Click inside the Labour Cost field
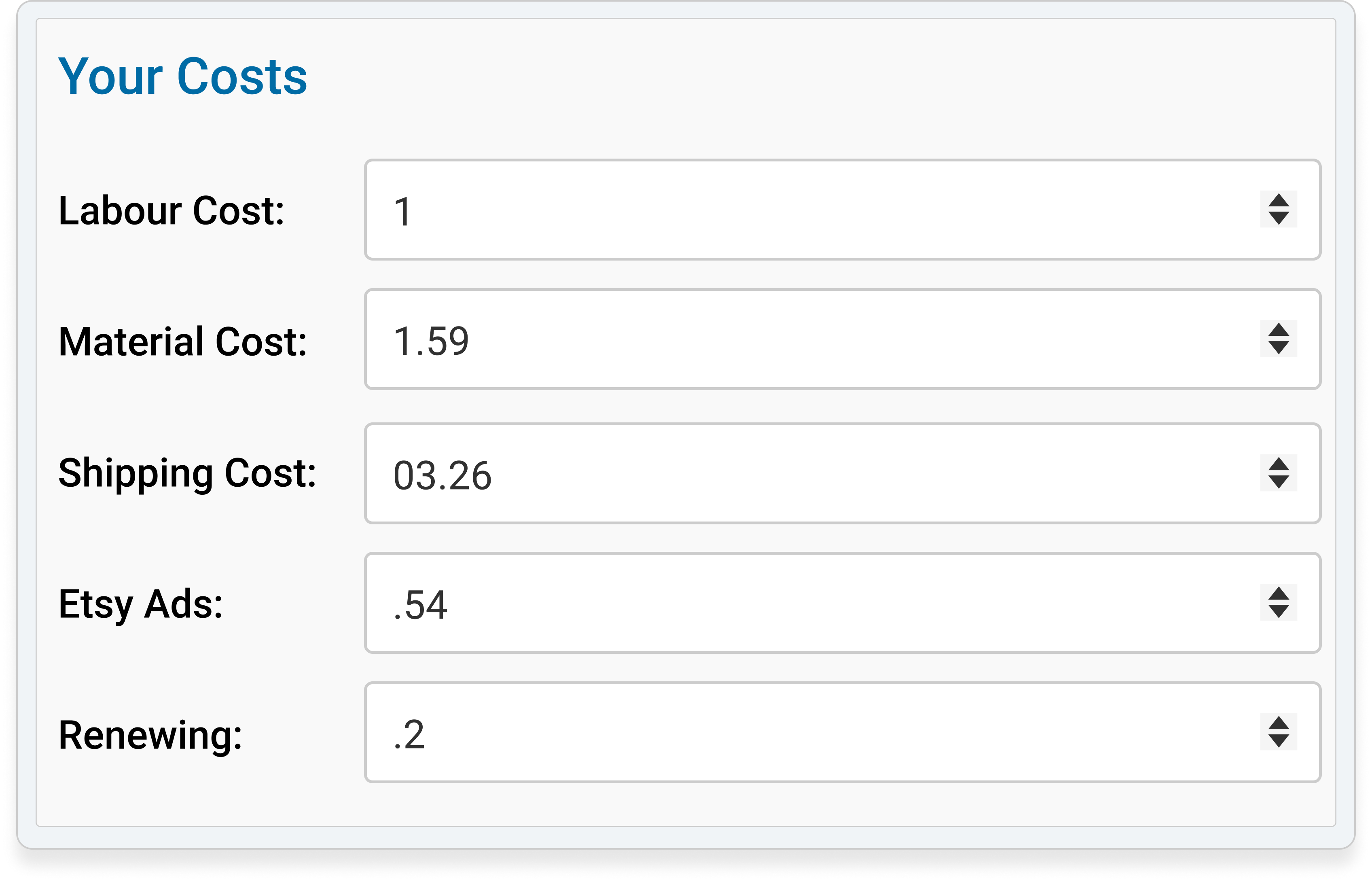1372x882 pixels. [842, 210]
